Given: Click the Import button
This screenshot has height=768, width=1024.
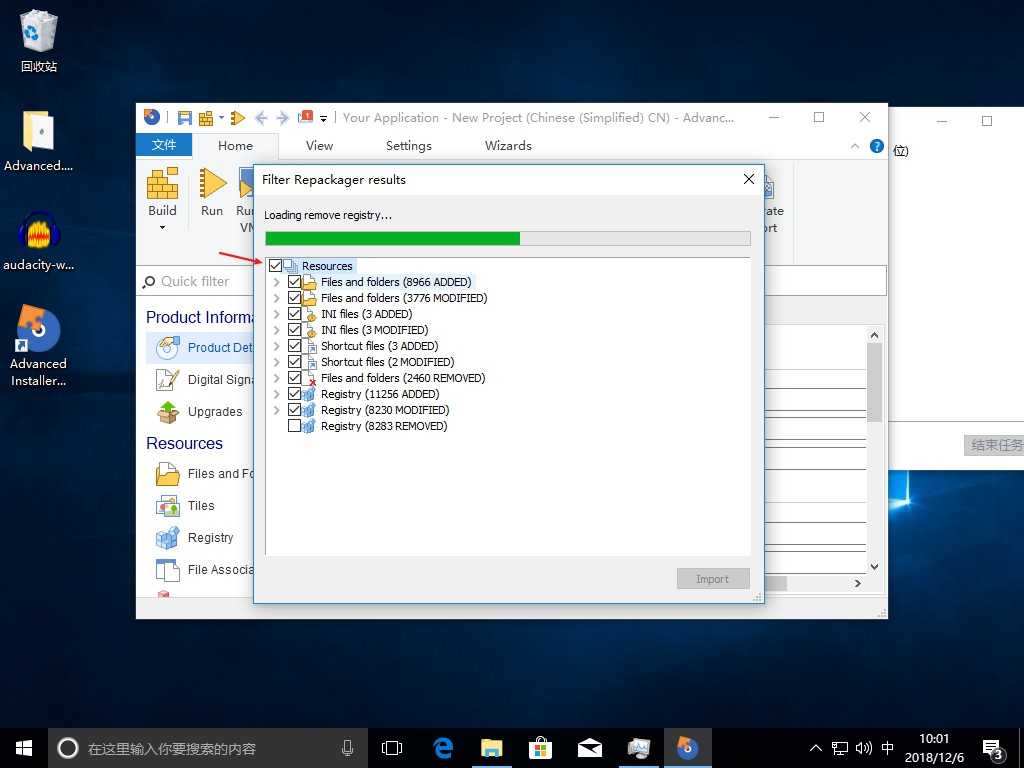Looking at the screenshot, I should (712, 579).
